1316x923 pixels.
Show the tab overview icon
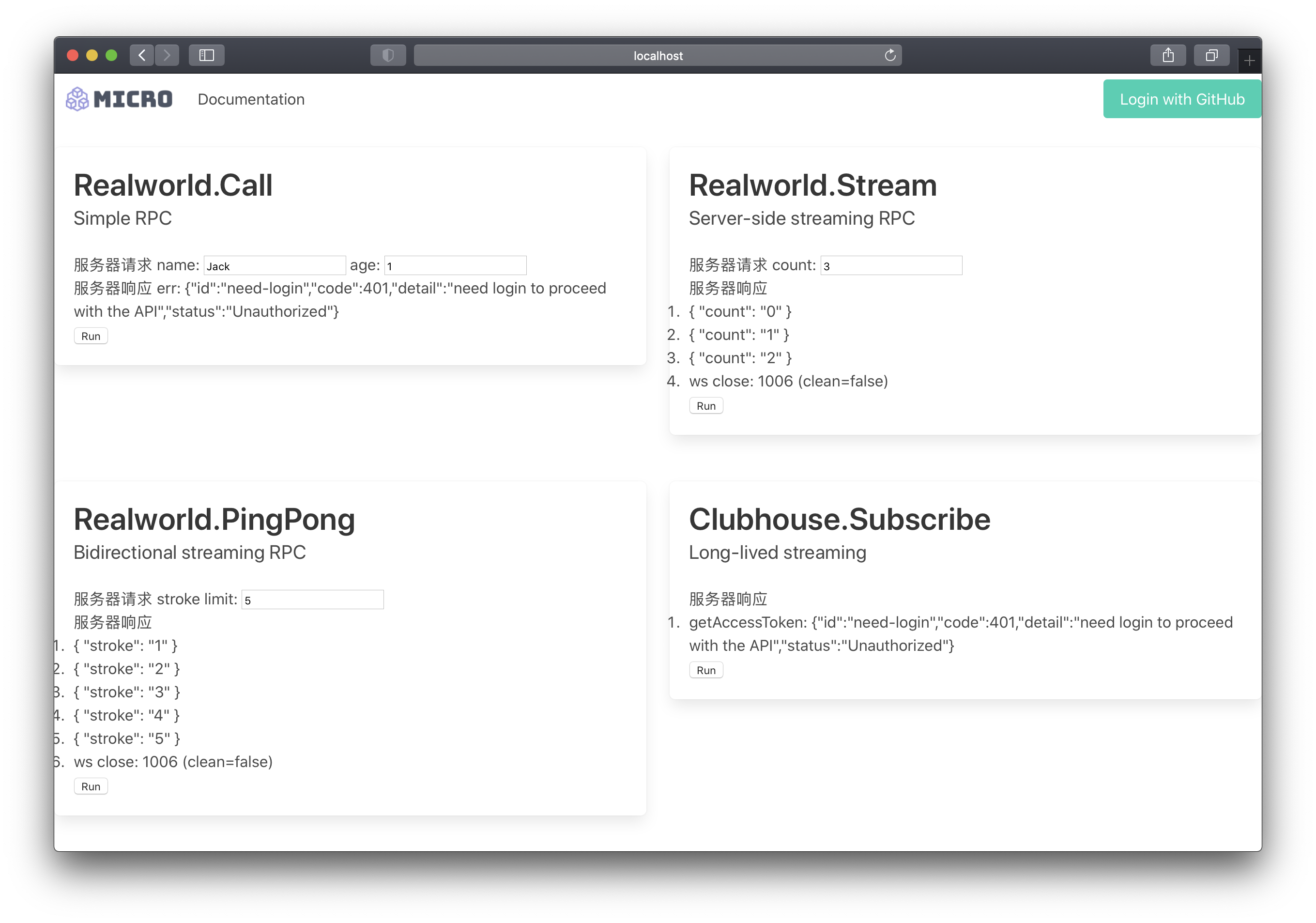coord(1212,55)
